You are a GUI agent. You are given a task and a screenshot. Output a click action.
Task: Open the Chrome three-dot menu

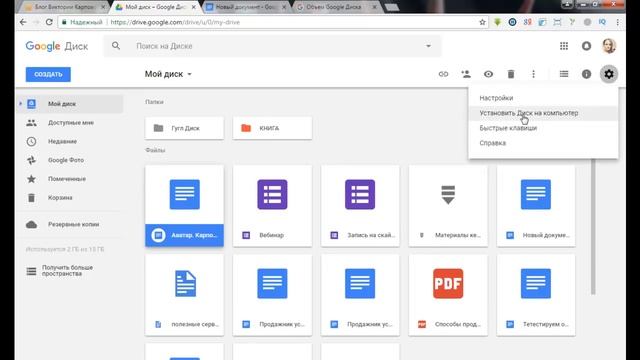tap(618, 22)
